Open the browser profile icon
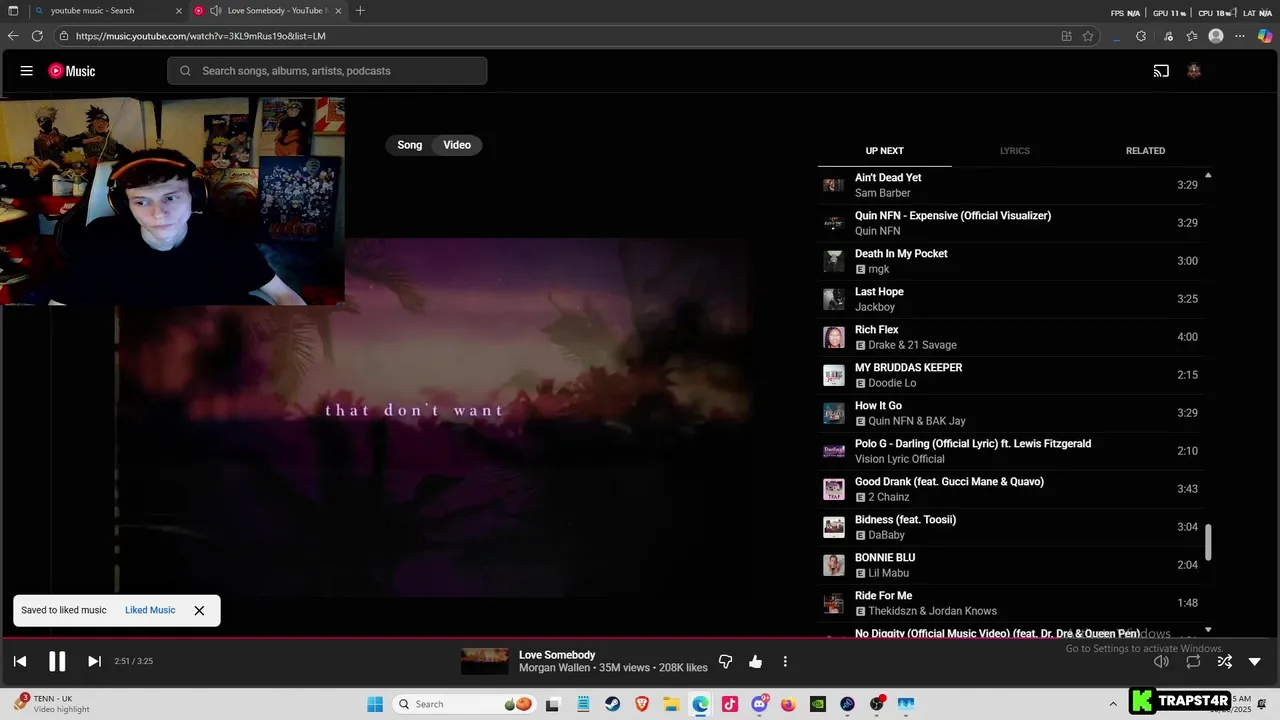Viewport: 1280px width, 720px height. point(1216,36)
